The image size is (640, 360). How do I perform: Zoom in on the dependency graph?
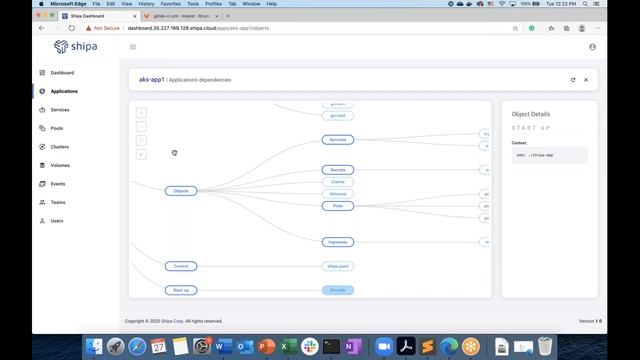click(141, 113)
